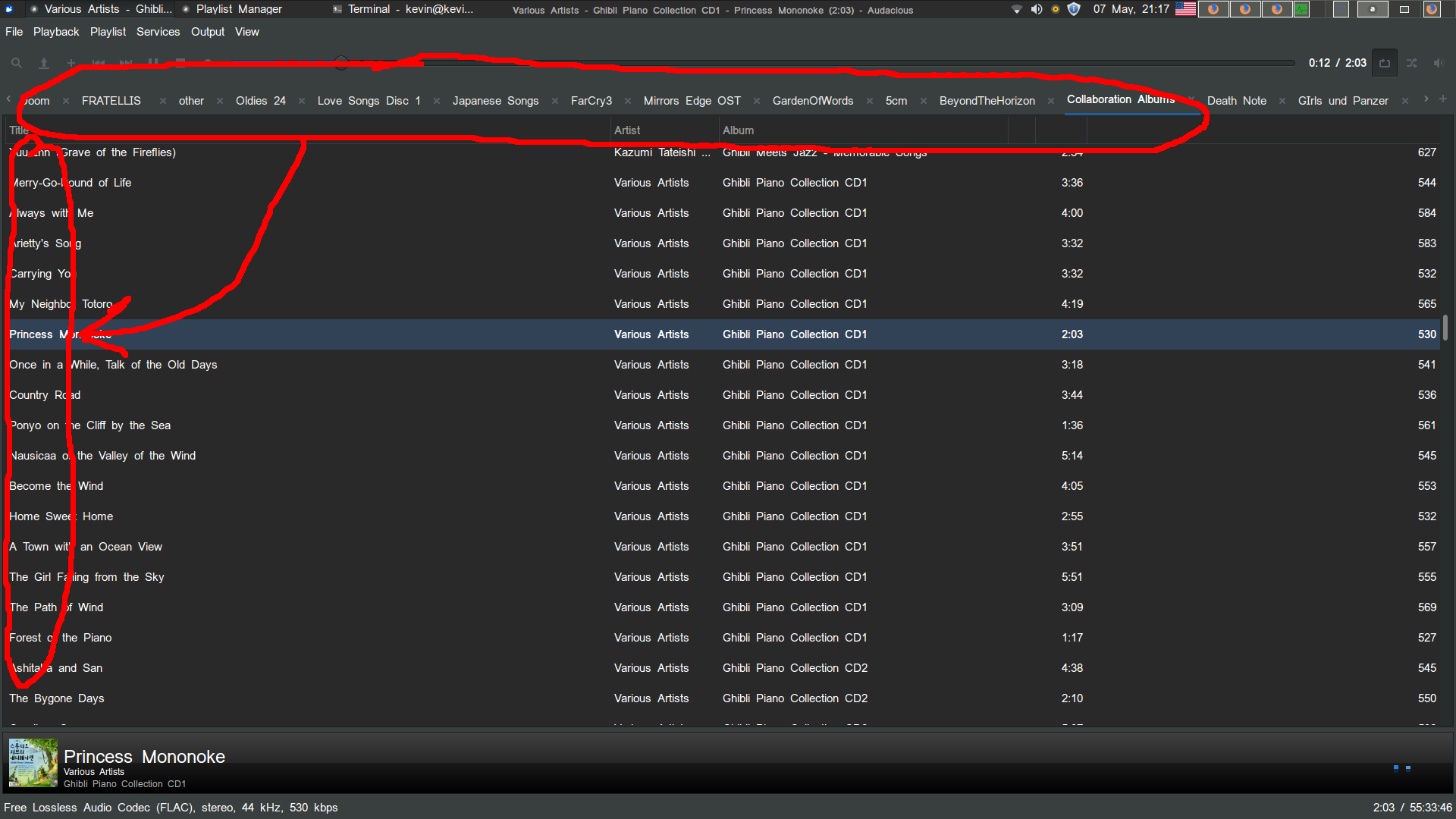Switch to the Mirrors Edge OST tab

(x=692, y=101)
